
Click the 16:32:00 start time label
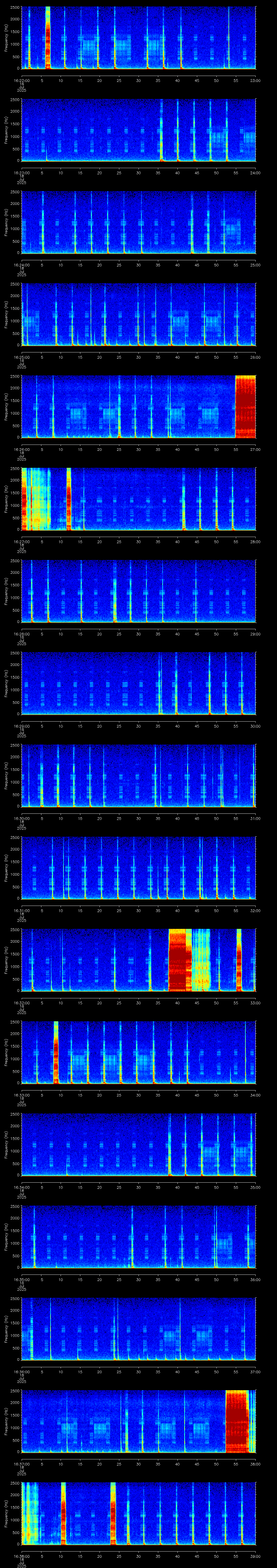click(x=21, y=1003)
